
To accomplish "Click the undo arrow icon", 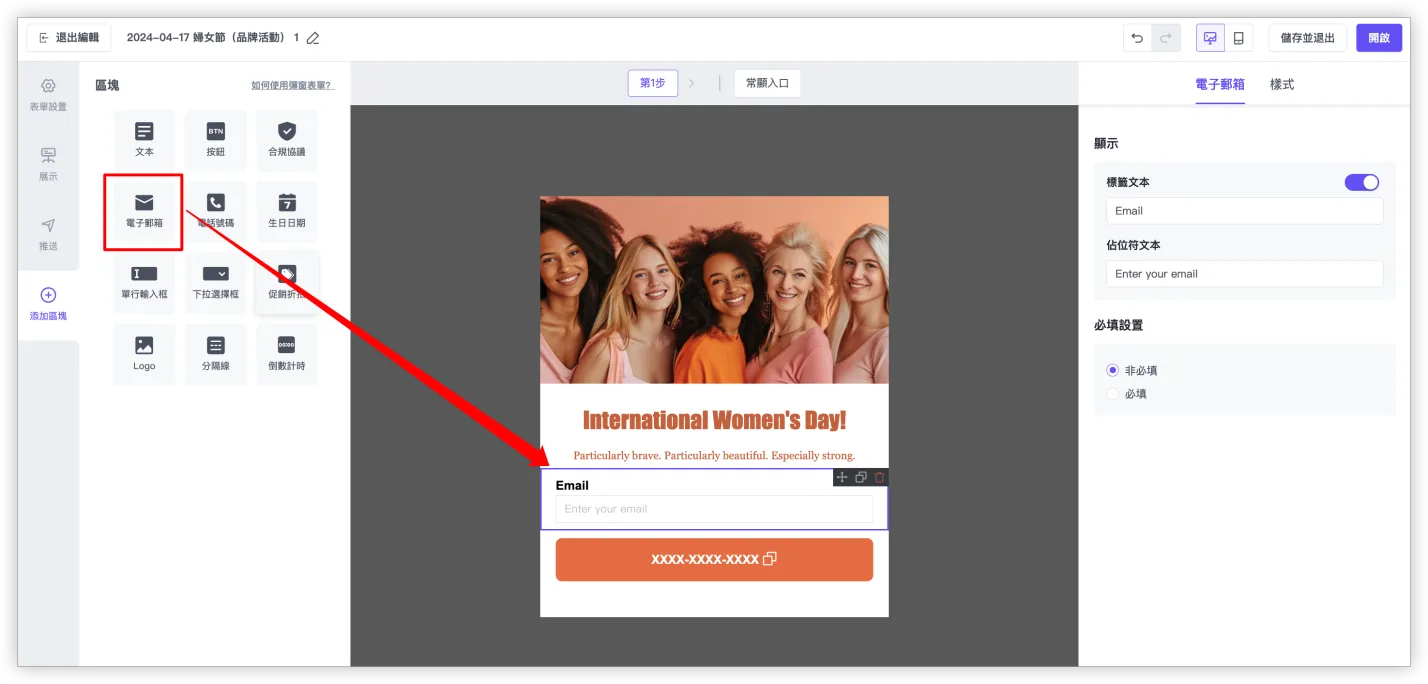I will tap(1137, 38).
